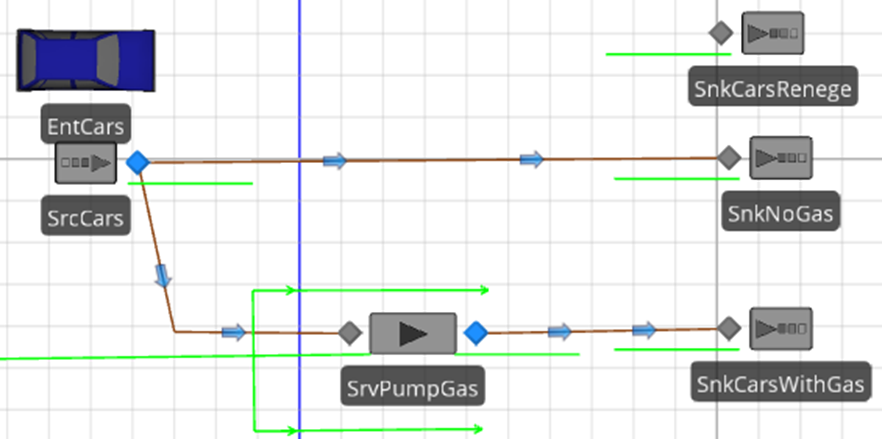Image resolution: width=882 pixels, height=439 pixels.
Task: Select the SnkCarsRenege input node diamond
Action: (721, 33)
